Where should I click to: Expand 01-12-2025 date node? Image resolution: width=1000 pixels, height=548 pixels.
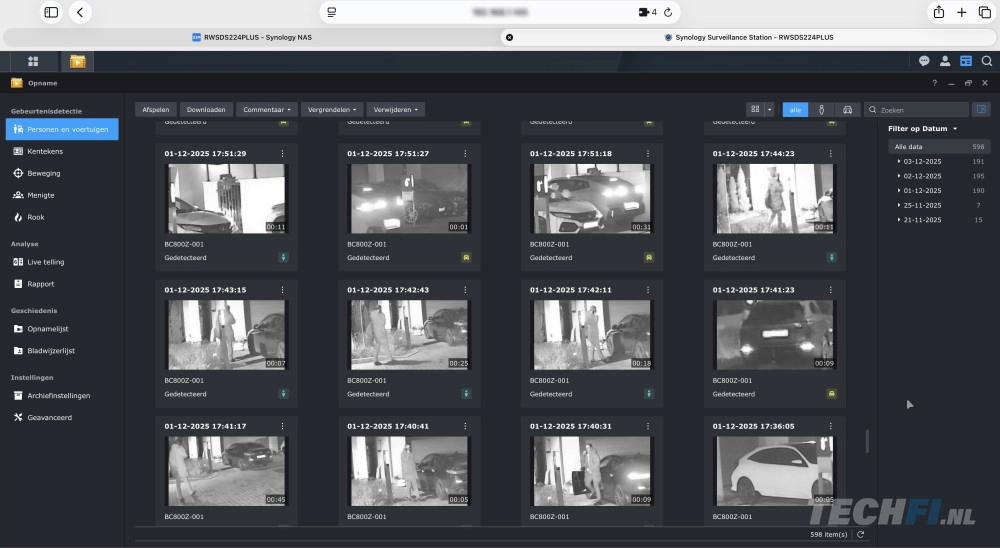coord(899,191)
